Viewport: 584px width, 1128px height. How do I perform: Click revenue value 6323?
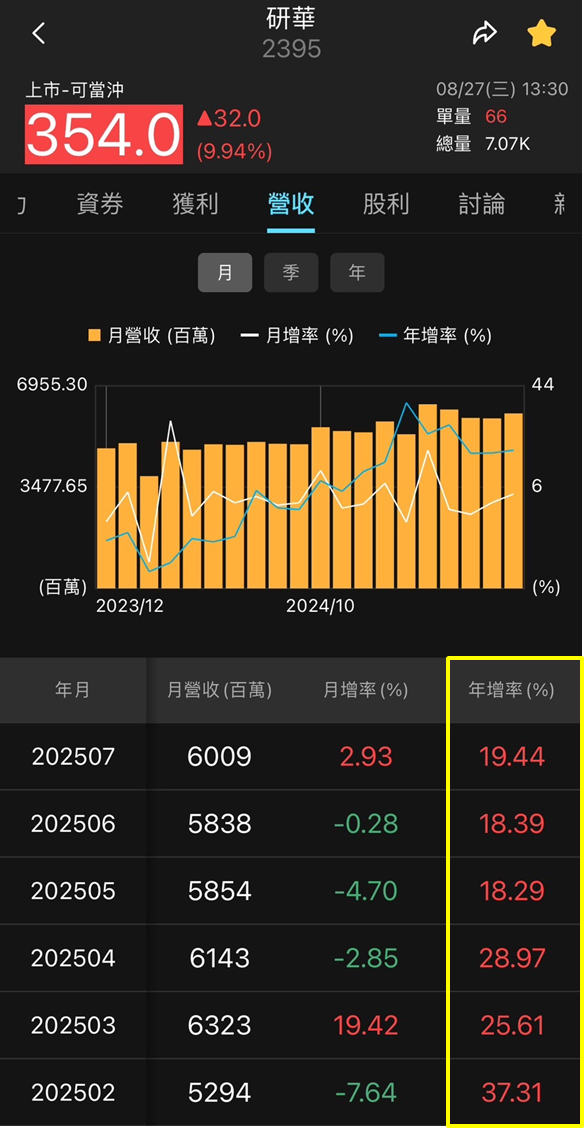coord(219,1025)
